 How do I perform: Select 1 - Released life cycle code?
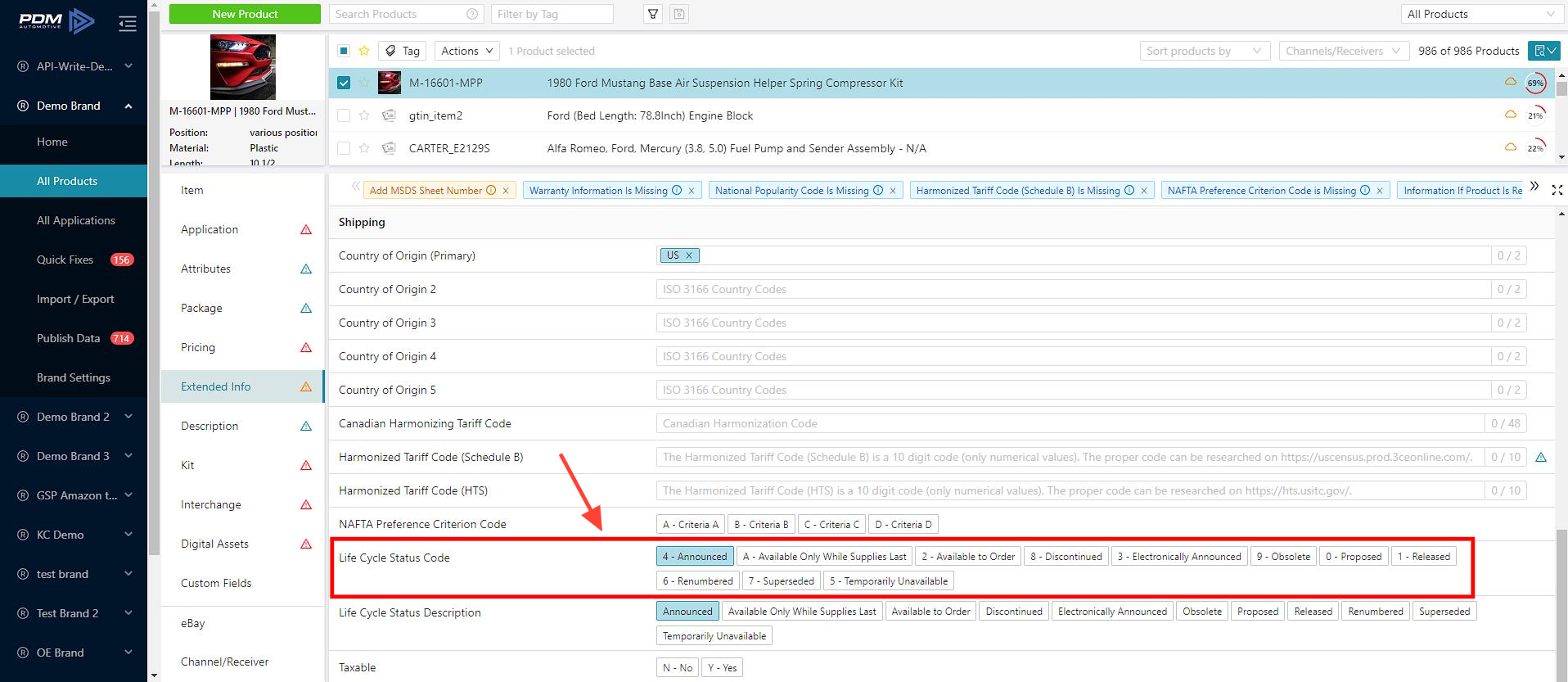coord(1423,557)
